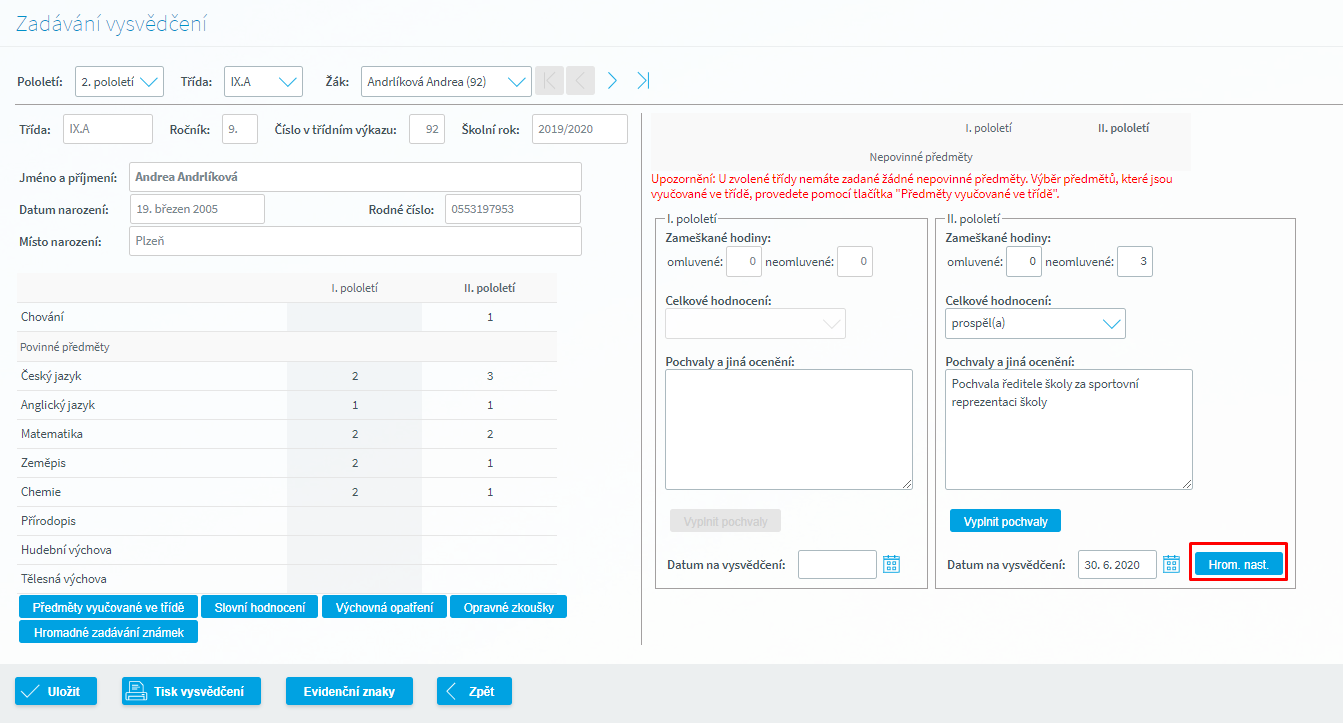Select Zeměpis II. pololetí grade

[x=490, y=463]
